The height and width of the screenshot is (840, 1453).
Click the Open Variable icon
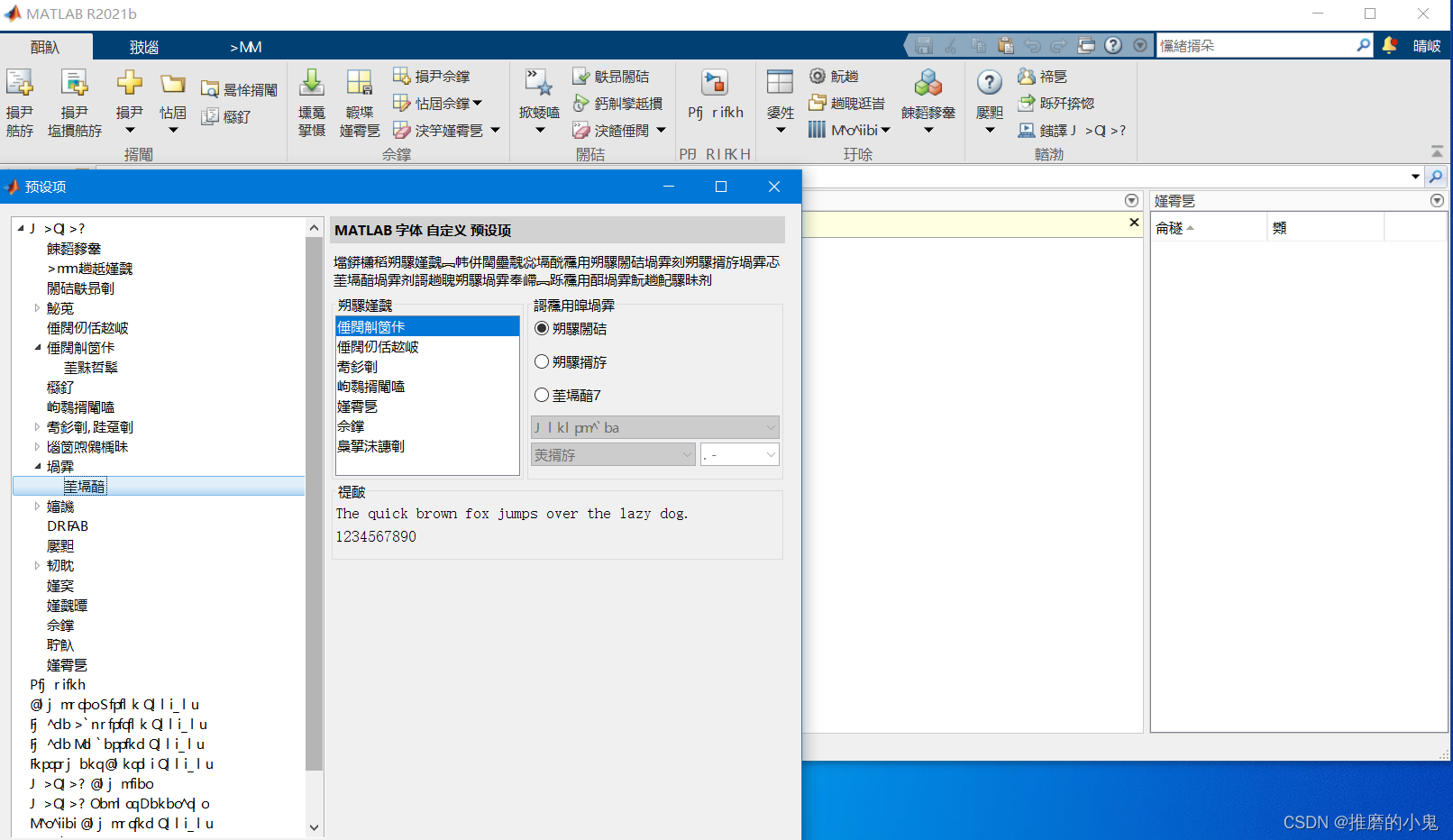402,103
